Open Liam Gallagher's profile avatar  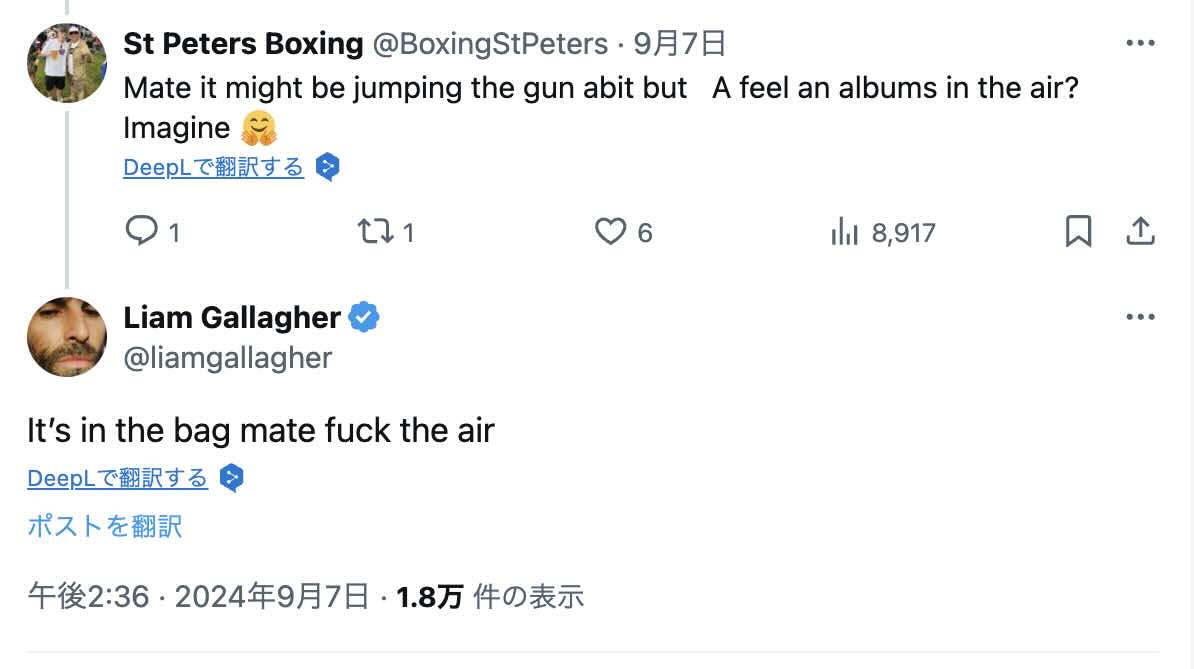[x=67, y=337]
